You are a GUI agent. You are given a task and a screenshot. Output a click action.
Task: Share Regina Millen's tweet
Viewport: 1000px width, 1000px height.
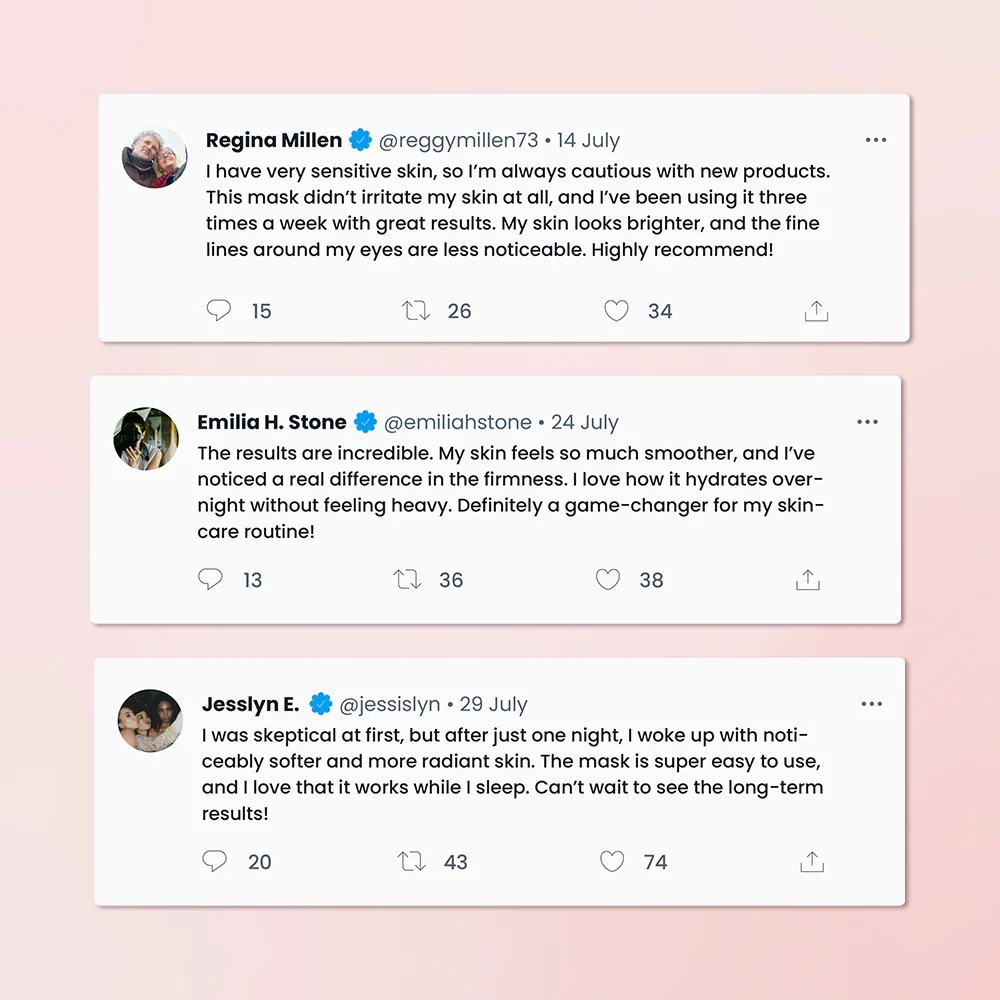816,311
